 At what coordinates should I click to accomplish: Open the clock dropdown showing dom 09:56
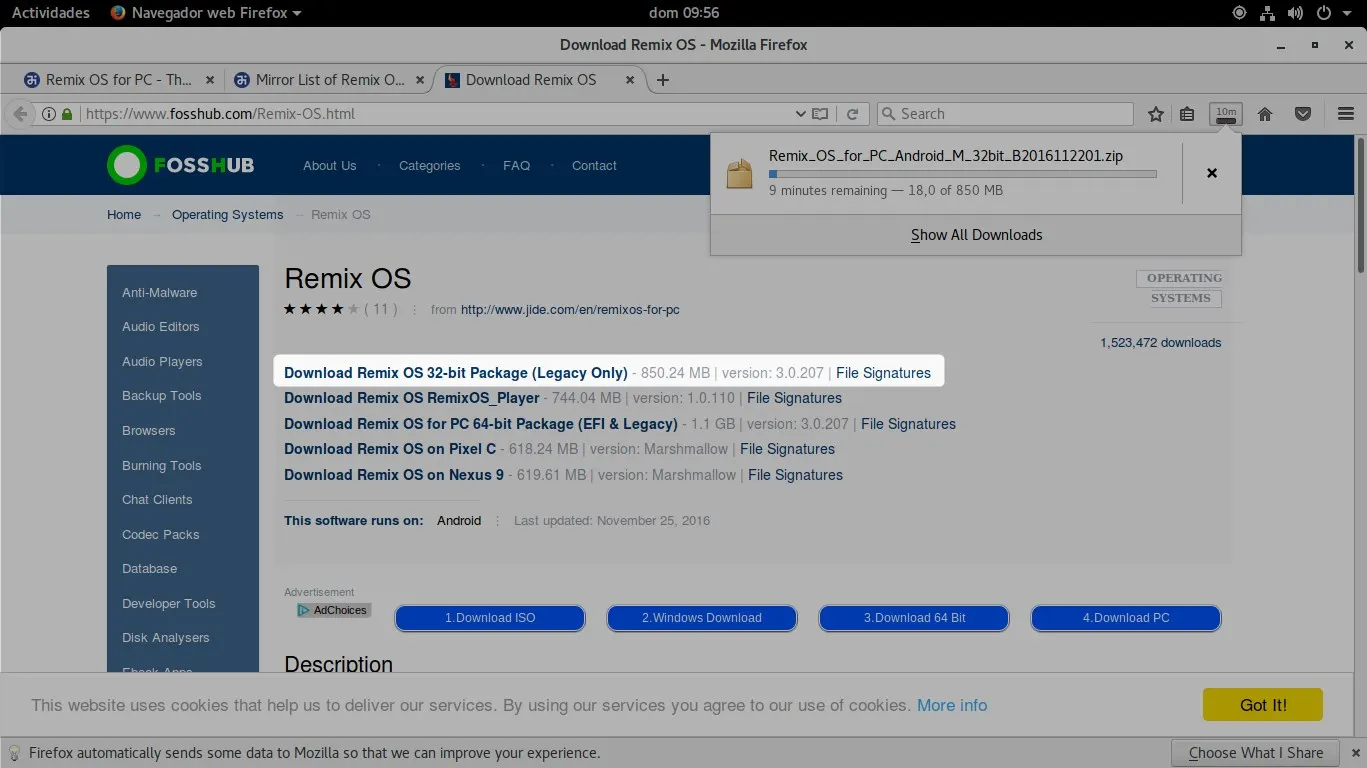683,13
